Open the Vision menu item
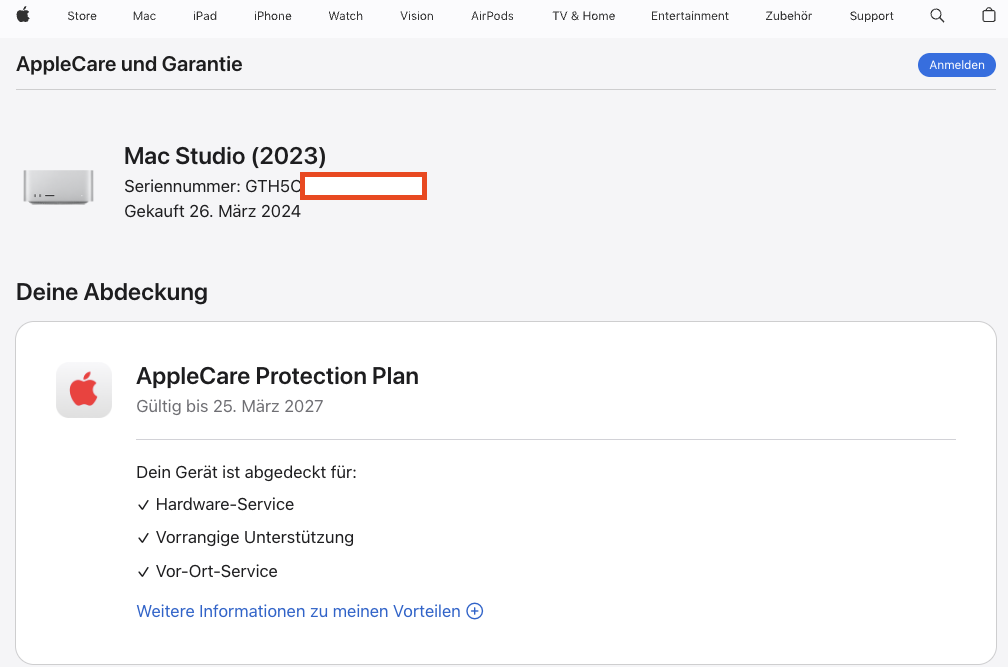The width and height of the screenshot is (1008, 667). 417,16
